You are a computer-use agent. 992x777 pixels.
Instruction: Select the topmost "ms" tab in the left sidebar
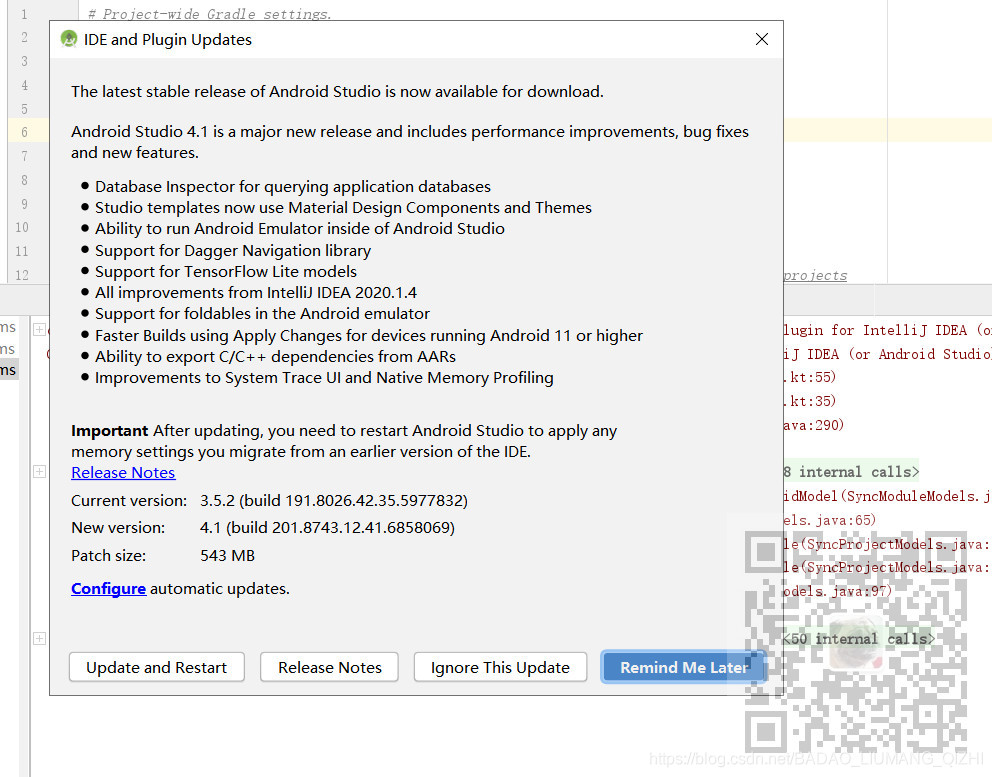[8, 327]
